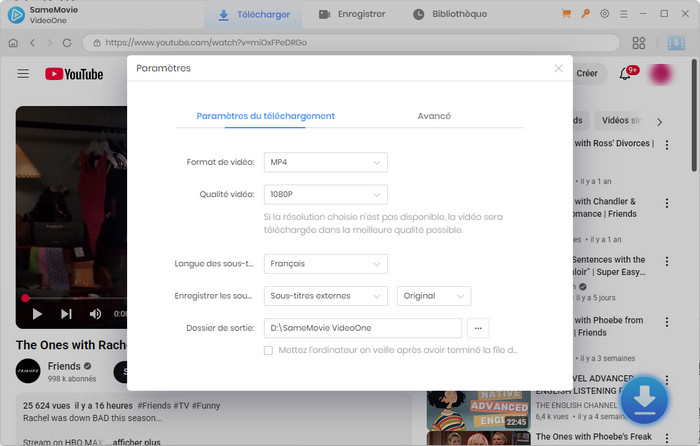This screenshot has height=446, width=700.
Task: Open the hamburger menu in title bar
Action: 624,14
